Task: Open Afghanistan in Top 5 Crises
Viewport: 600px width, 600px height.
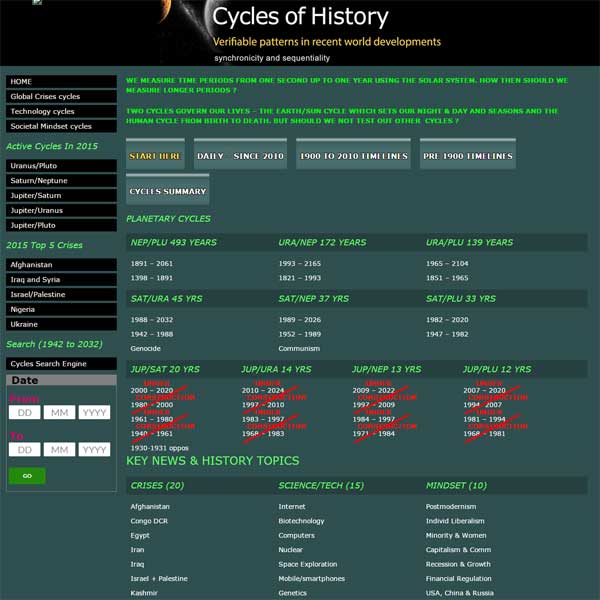Action: coord(61,265)
